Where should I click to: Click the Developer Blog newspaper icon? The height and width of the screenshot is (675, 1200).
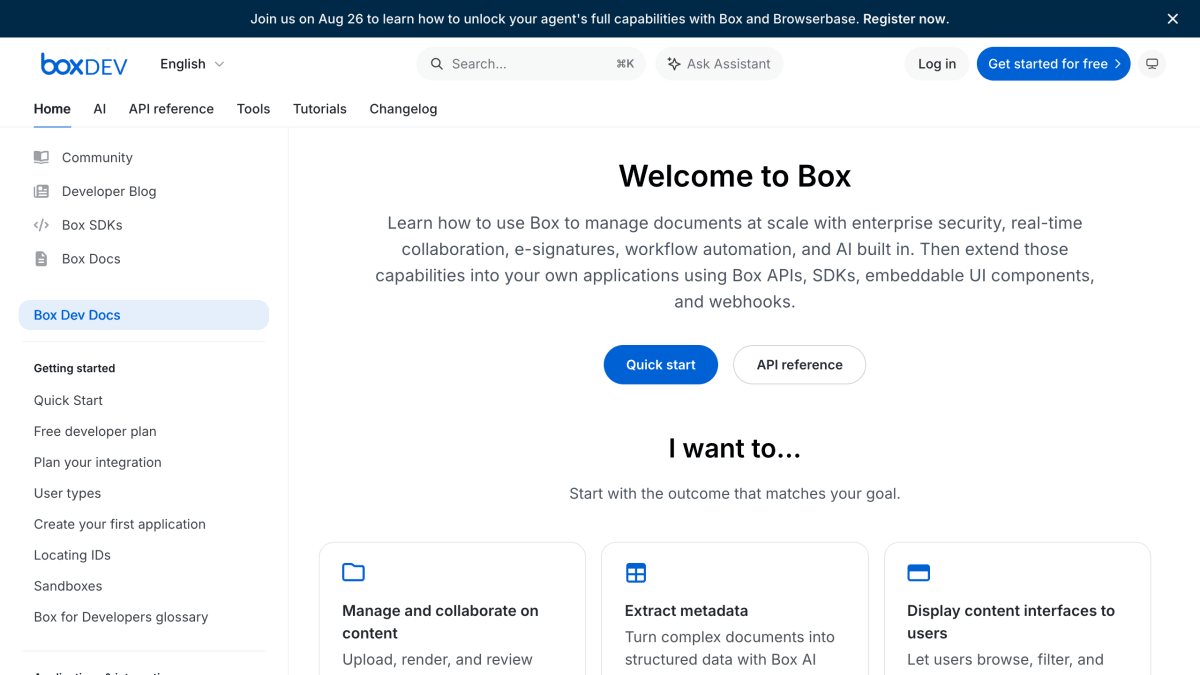tap(41, 191)
